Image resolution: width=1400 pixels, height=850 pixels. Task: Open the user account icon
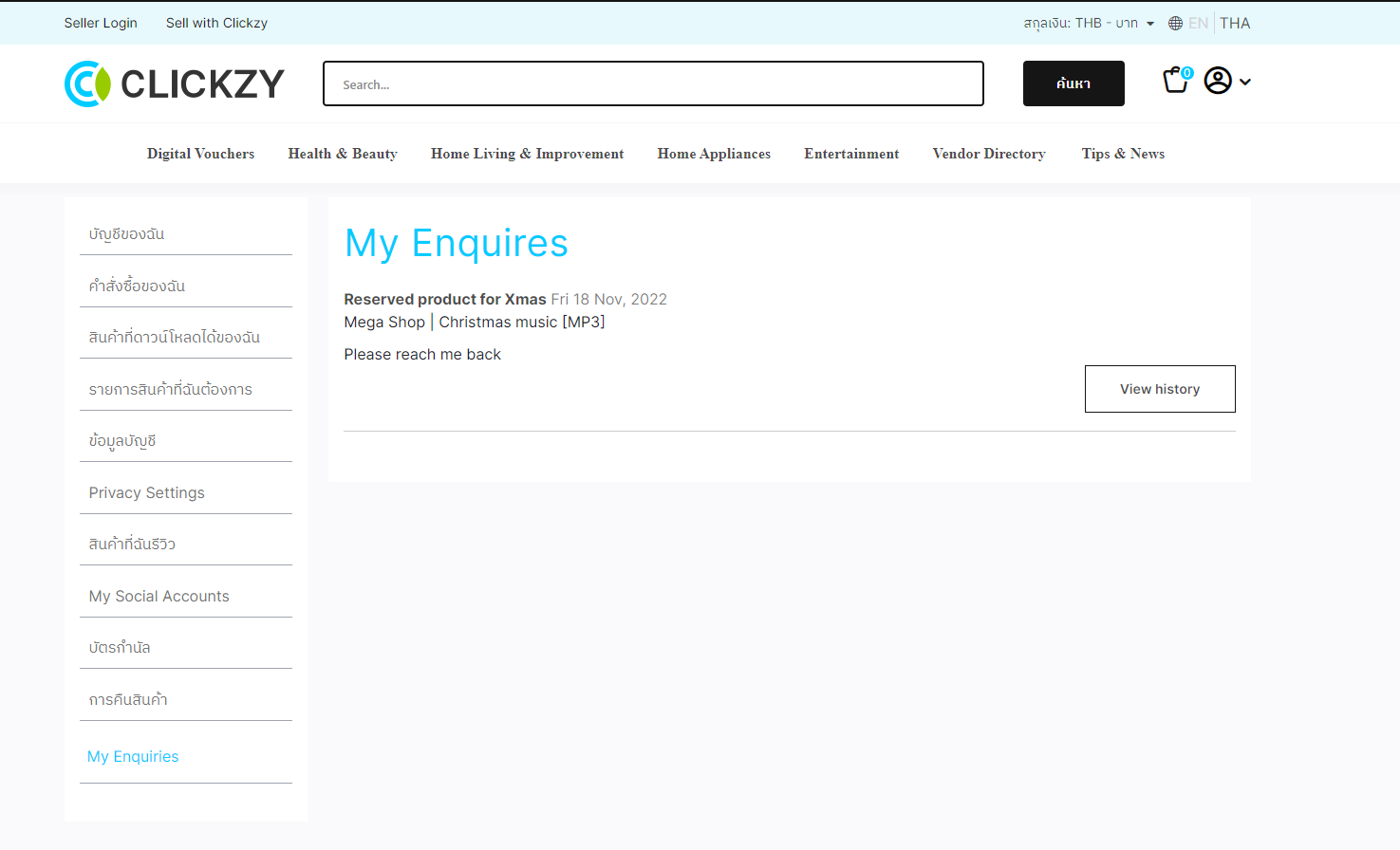click(1218, 81)
